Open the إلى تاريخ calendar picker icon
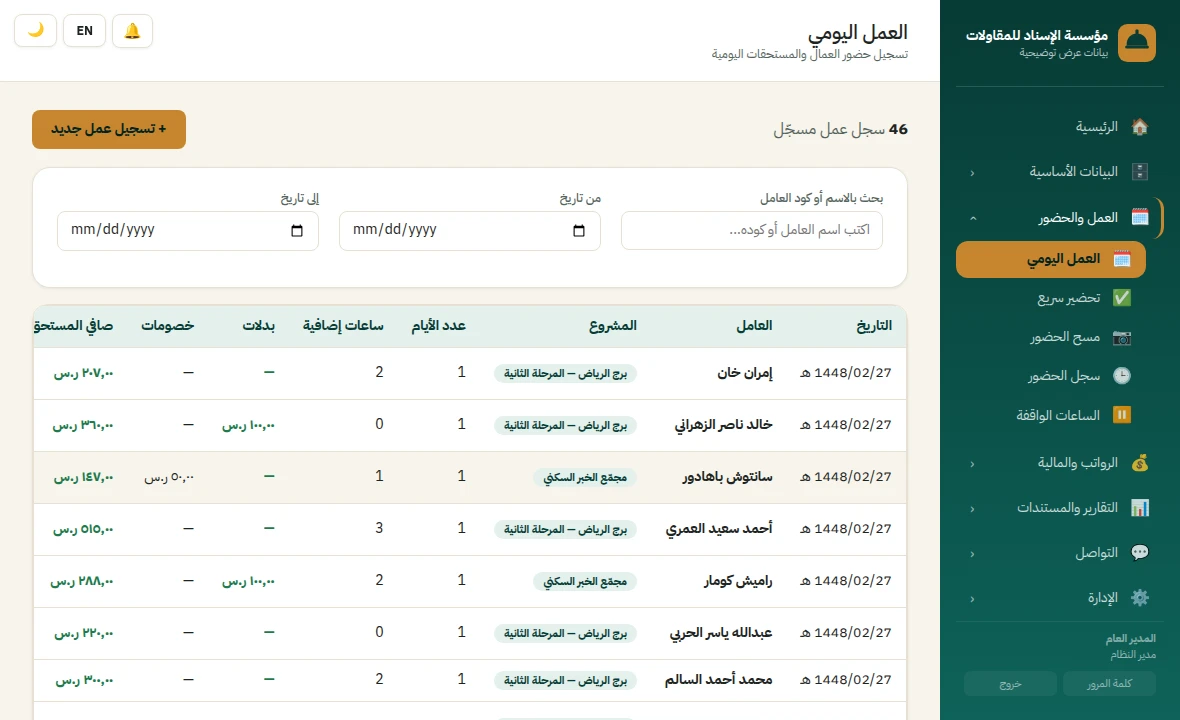The width and height of the screenshot is (1180, 720). [x=297, y=230]
